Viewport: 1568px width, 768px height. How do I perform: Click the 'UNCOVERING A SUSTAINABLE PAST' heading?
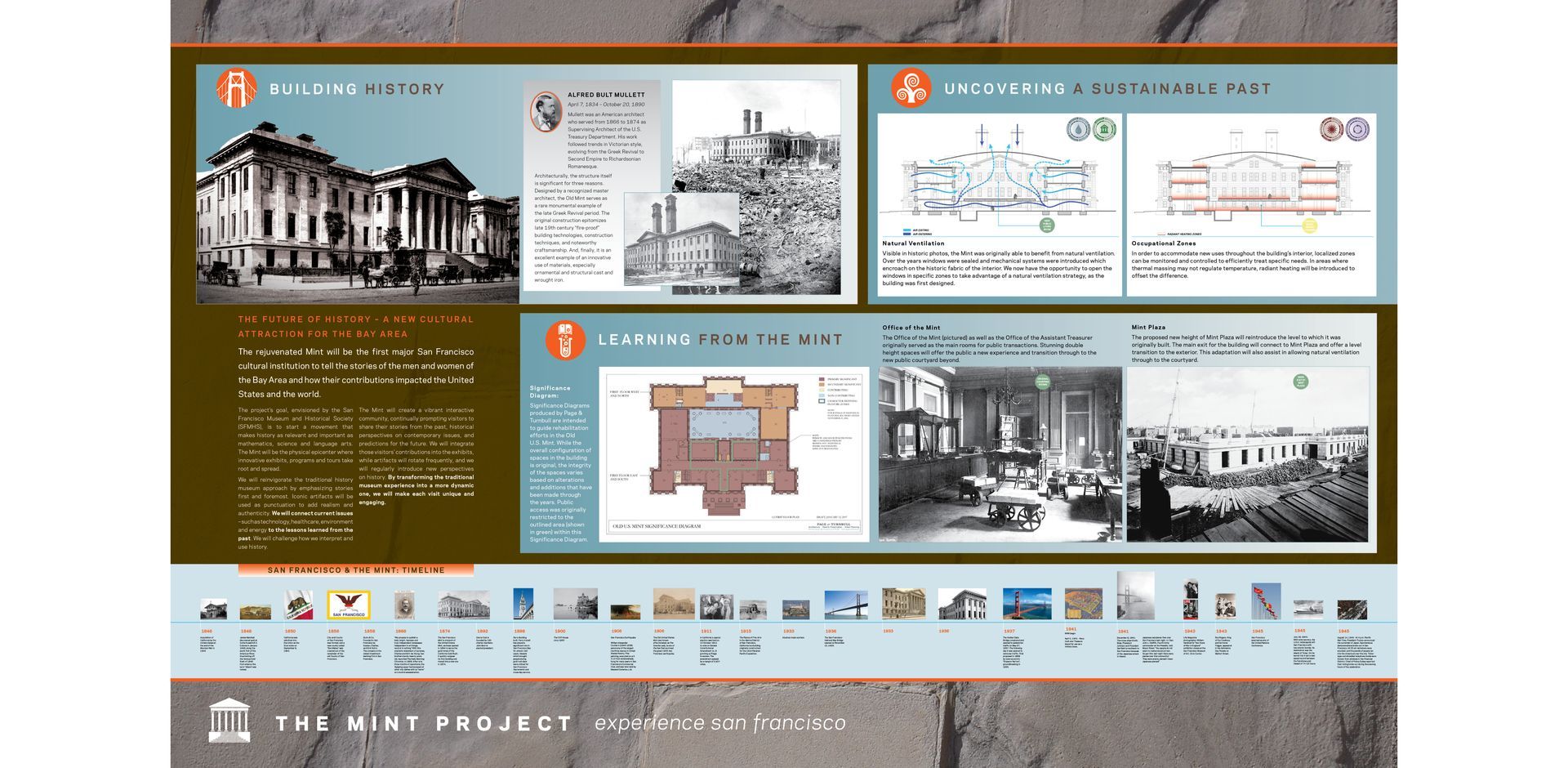point(1107,89)
